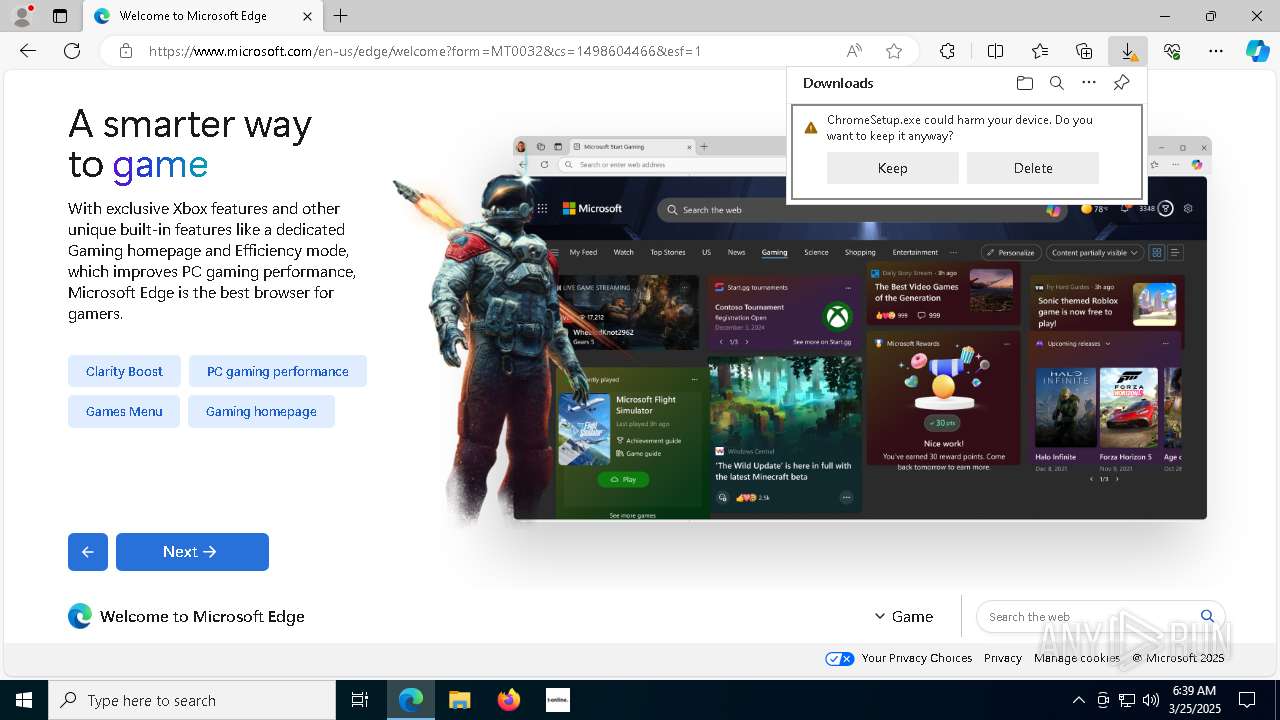Click the Downloads toolbar icon
Image resolution: width=1280 pixels, height=720 pixels.
pyautogui.click(x=1128, y=51)
